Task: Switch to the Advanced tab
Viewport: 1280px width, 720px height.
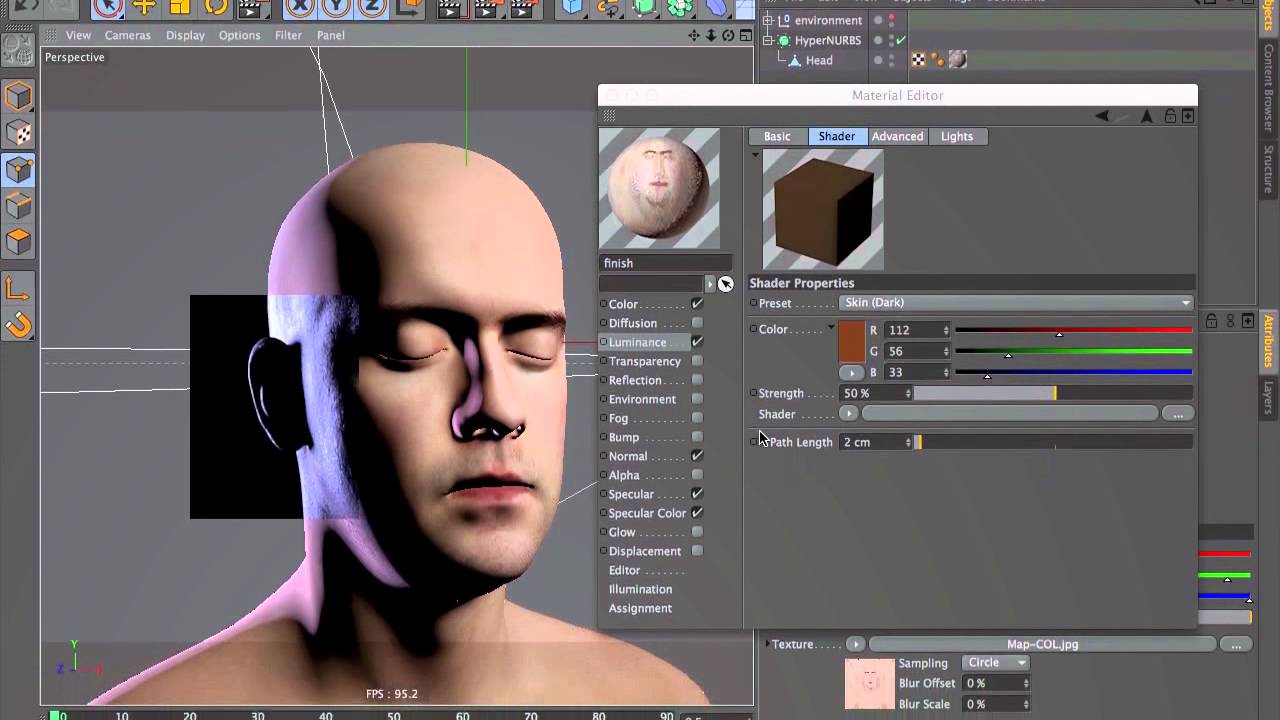Action: pos(897,136)
